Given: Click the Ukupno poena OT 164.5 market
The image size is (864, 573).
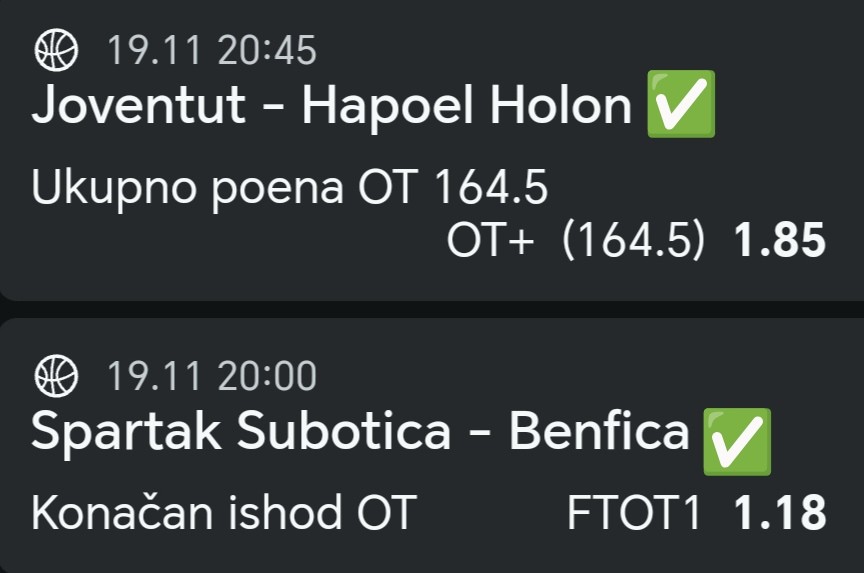Looking at the screenshot, I should pyautogui.click(x=290, y=188).
